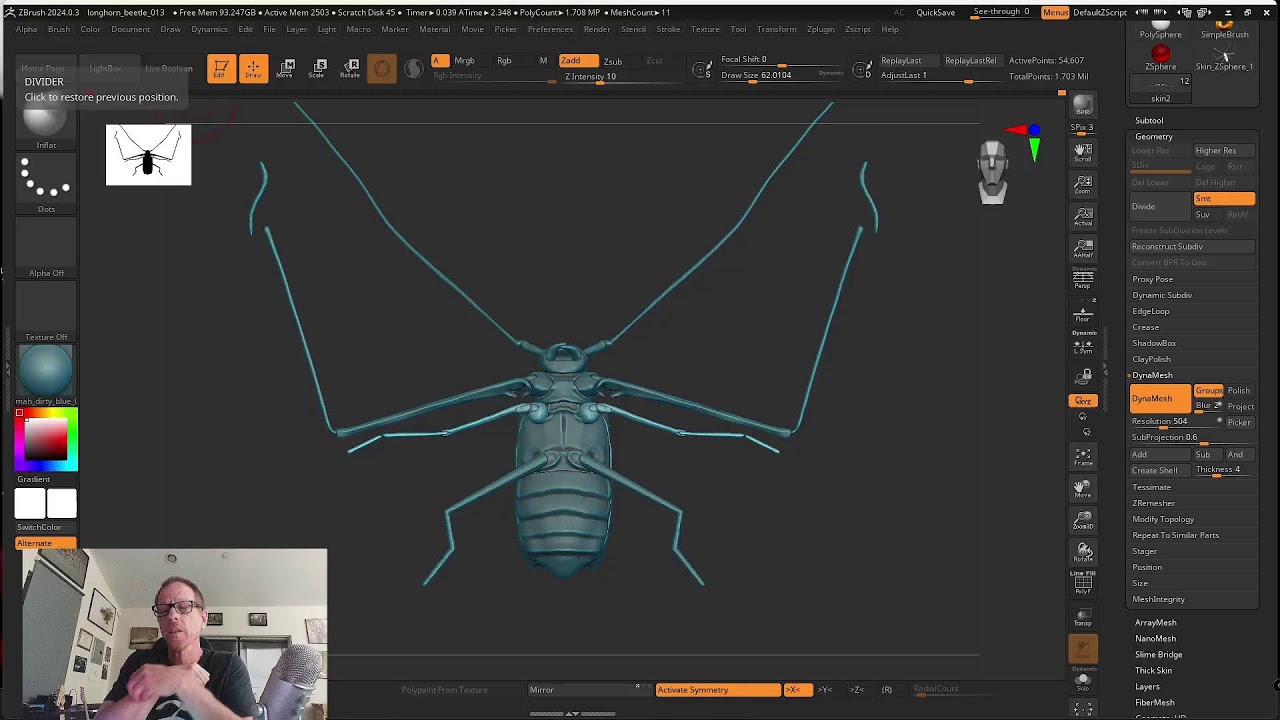This screenshot has height=720, width=1280.
Task: Expand the Subtool section
Action: (1149, 120)
